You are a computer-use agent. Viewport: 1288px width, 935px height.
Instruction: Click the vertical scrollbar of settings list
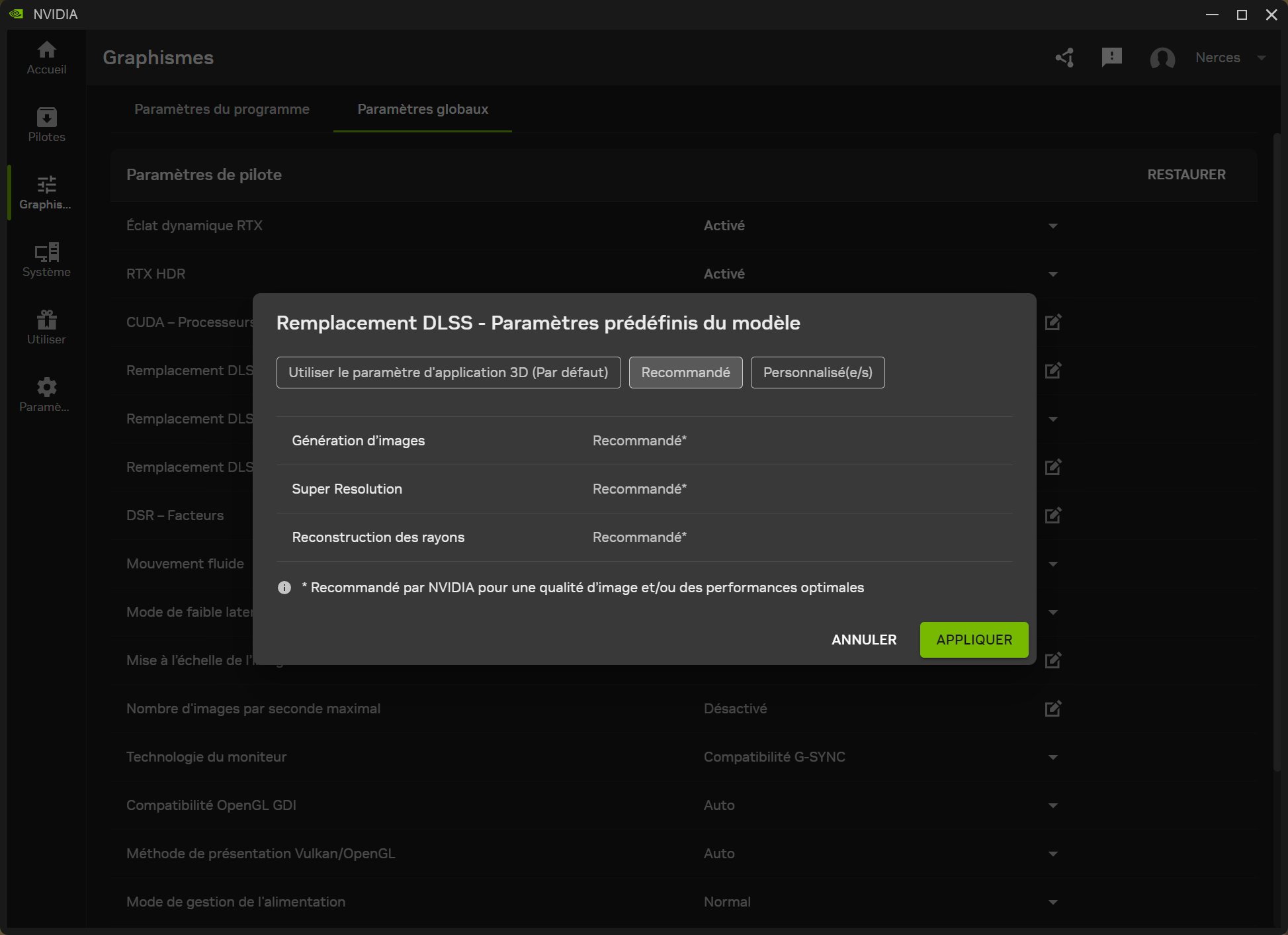click(x=1277, y=452)
